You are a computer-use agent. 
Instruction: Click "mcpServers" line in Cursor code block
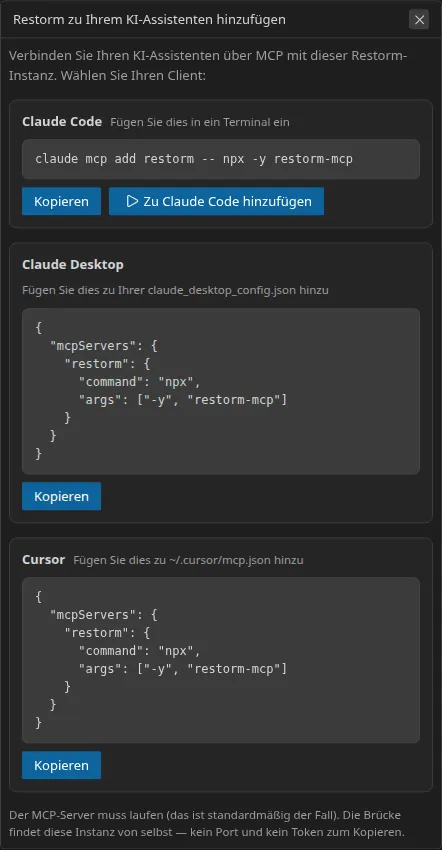pyautogui.click(x=103, y=614)
